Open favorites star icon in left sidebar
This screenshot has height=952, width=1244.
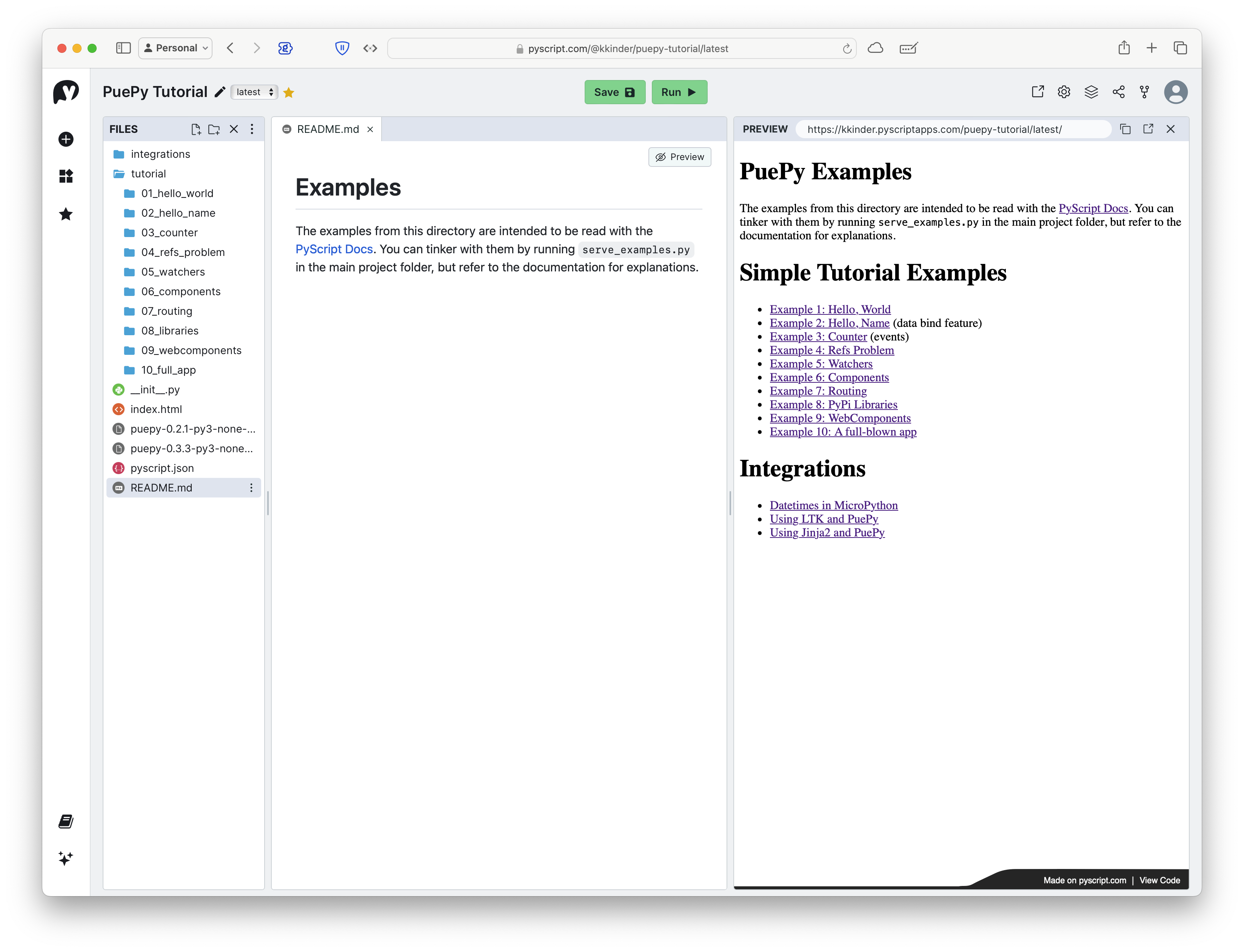(66, 214)
